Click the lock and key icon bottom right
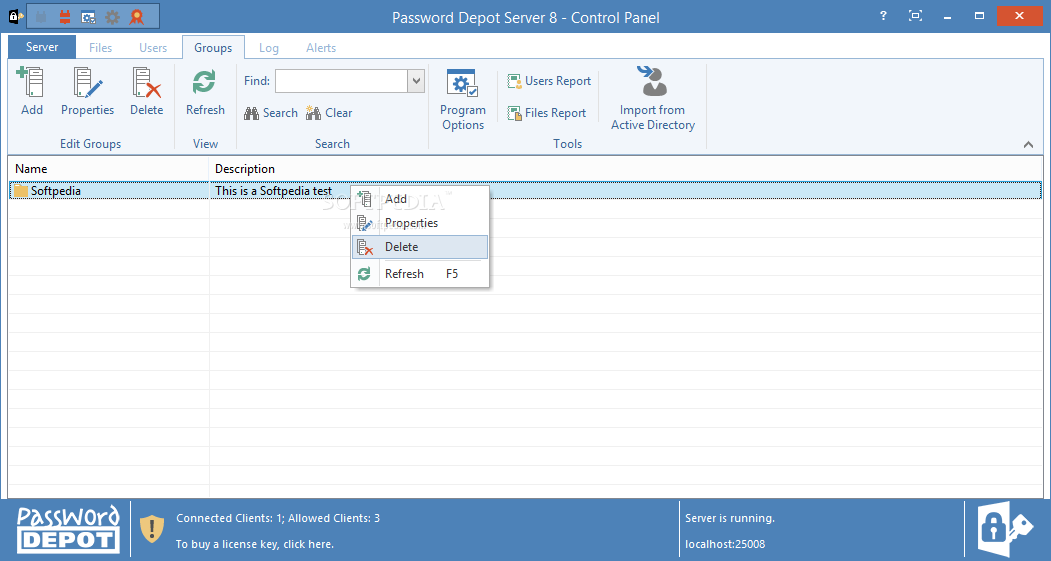Viewport: 1051px width, 561px height. (x=1005, y=529)
